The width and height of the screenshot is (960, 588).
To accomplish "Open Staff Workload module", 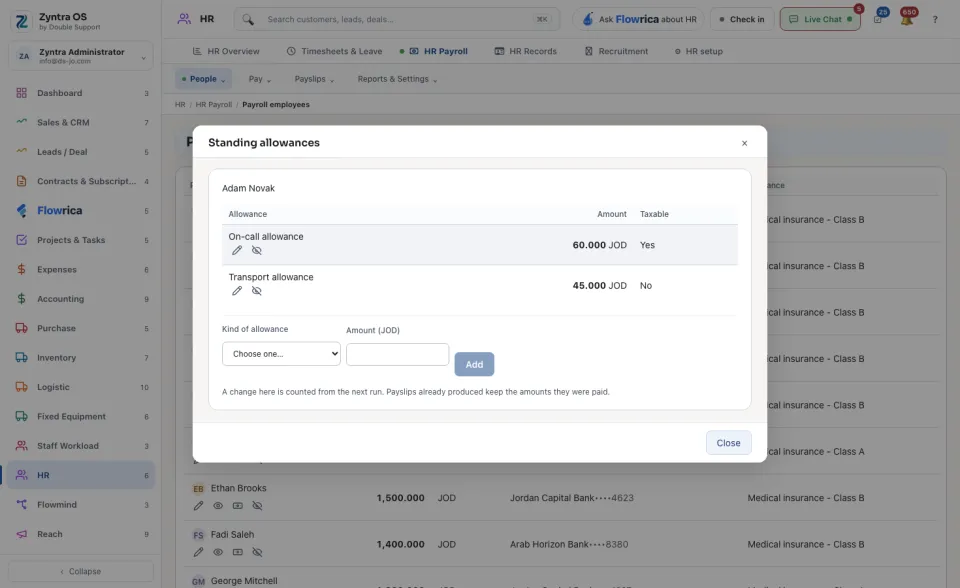I will pos(81,446).
